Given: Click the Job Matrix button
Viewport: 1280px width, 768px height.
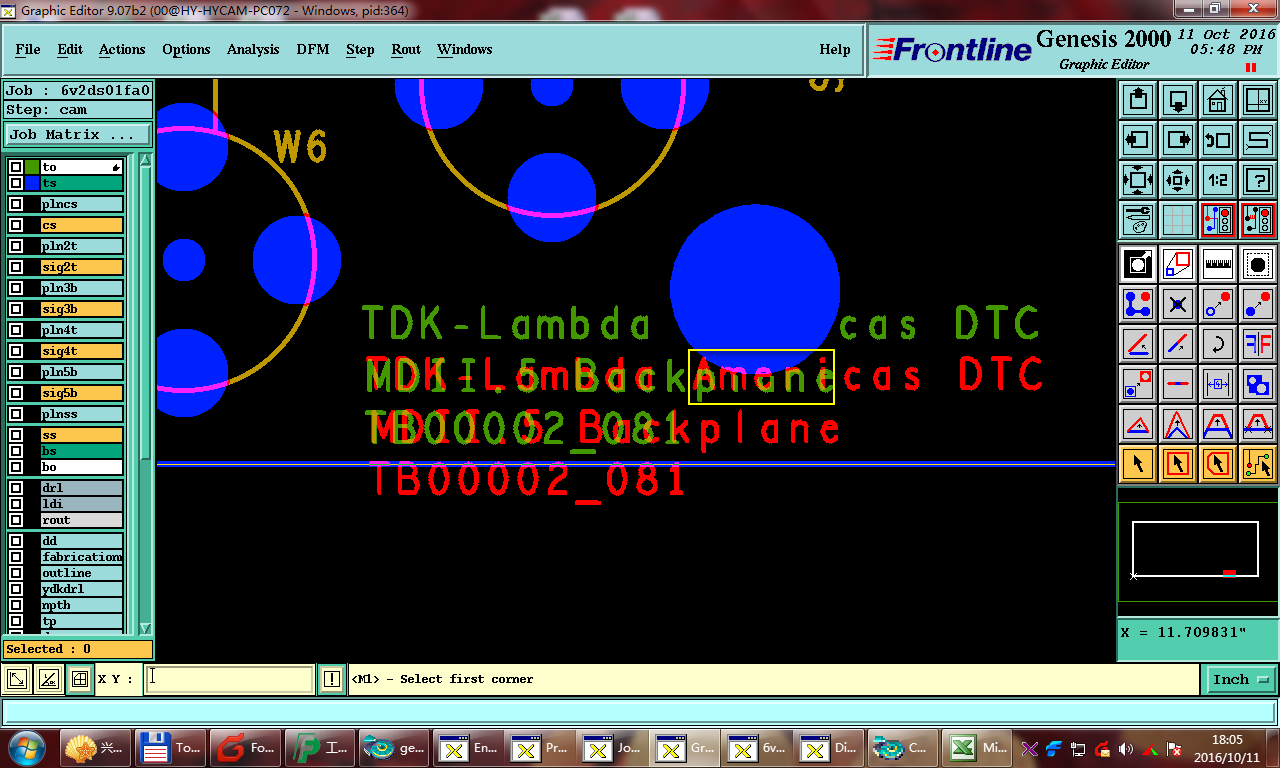Looking at the screenshot, I should click(x=78, y=134).
